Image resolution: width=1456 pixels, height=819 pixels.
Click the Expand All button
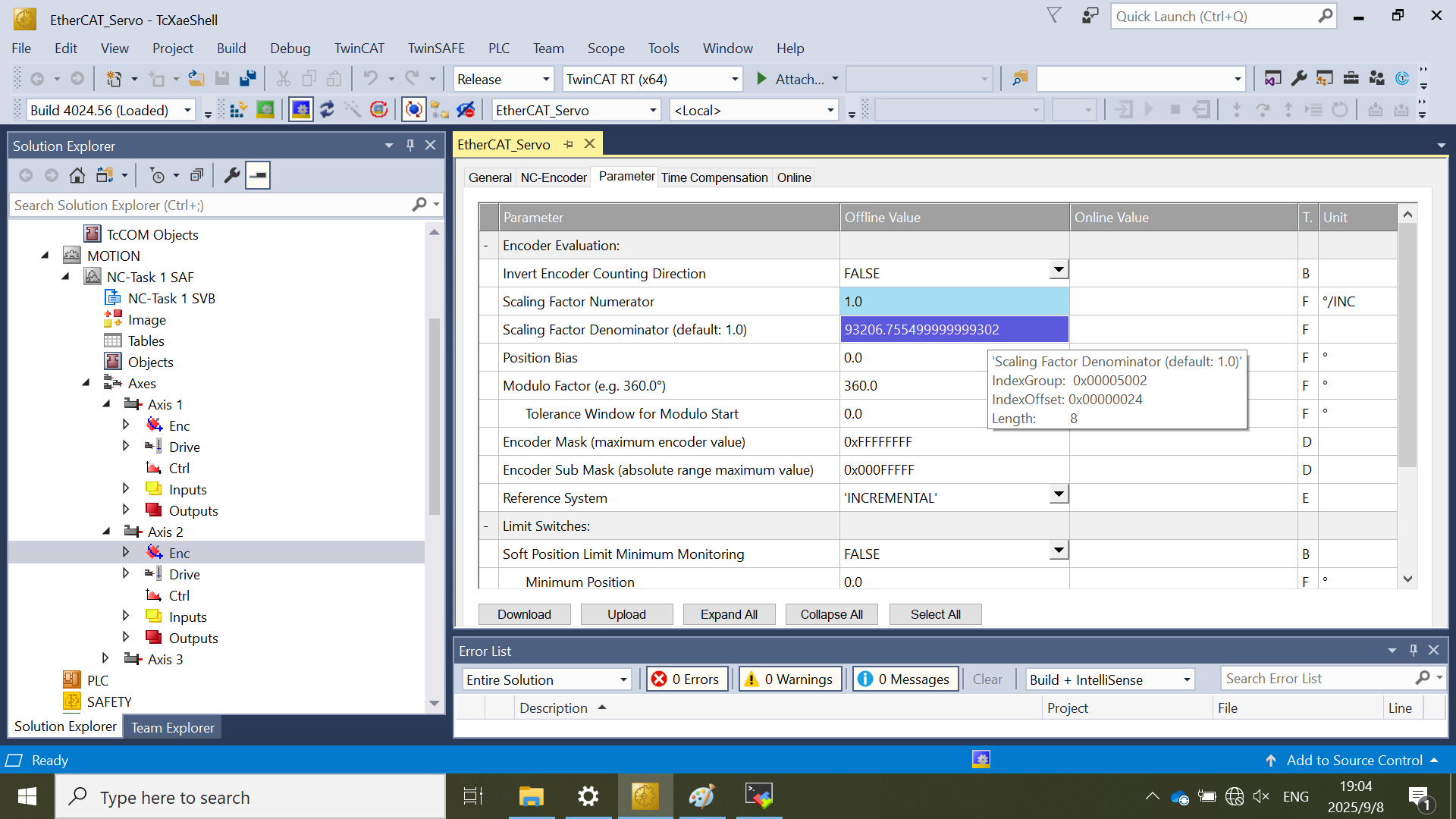tap(729, 614)
